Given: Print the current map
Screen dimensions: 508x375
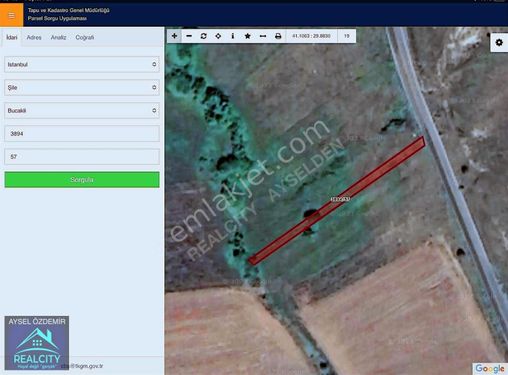Looking at the screenshot, I should 278,36.
